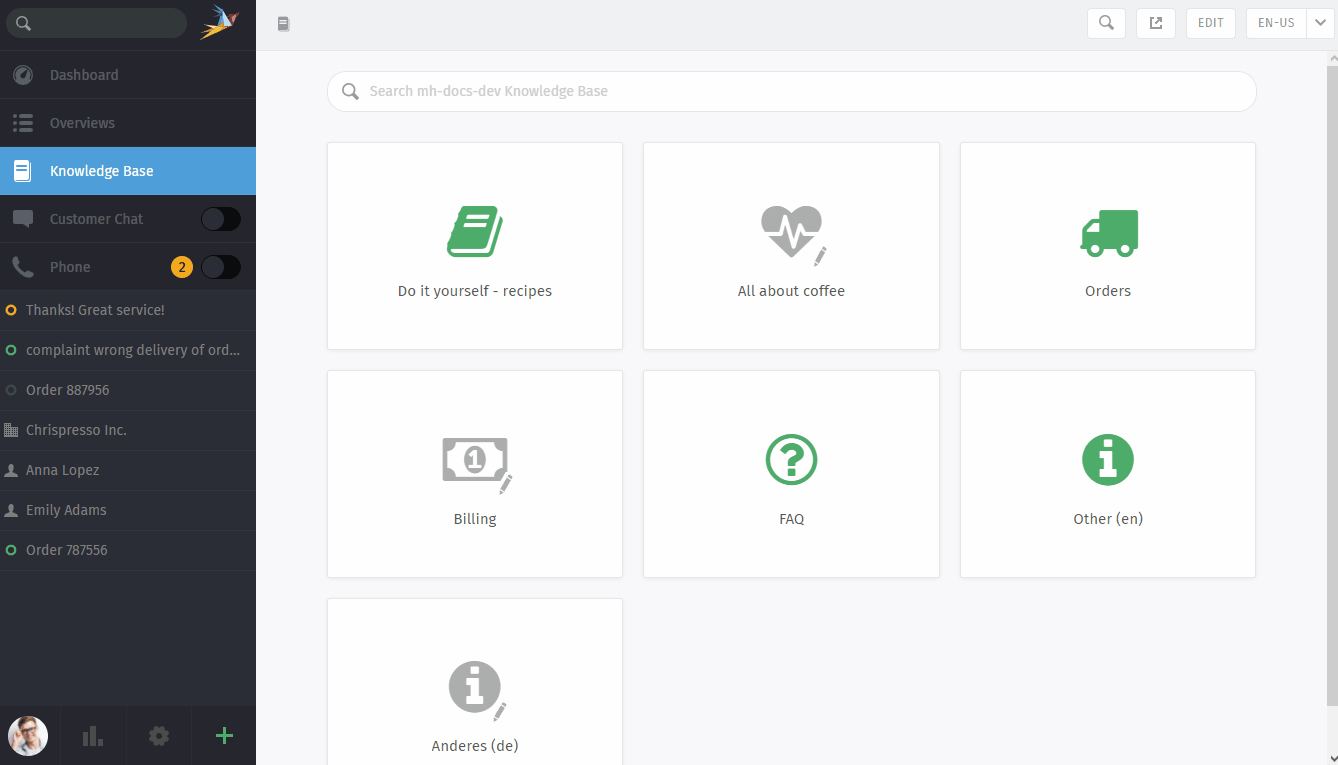This screenshot has width=1338, height=765.
Task: Open the 'All about coffee' category
Action: 791,246
